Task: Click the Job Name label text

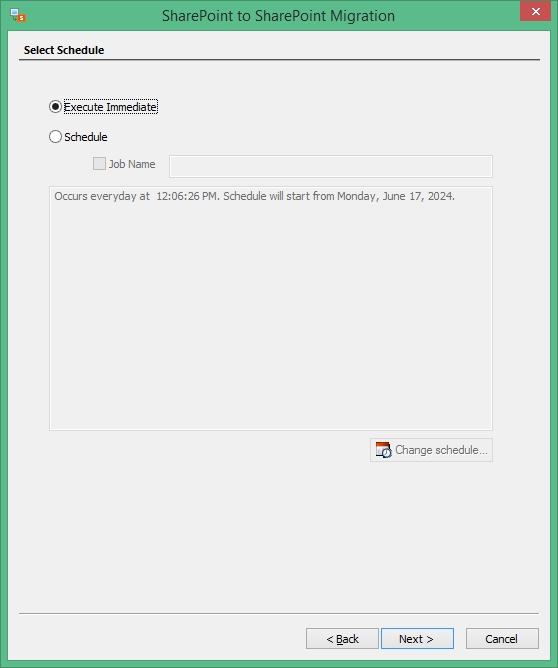Action: 132,164
